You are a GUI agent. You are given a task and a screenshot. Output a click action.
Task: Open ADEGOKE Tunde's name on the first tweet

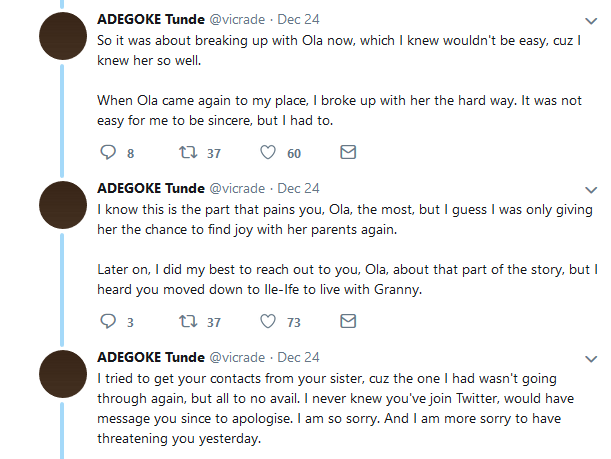tap(151, 19)
